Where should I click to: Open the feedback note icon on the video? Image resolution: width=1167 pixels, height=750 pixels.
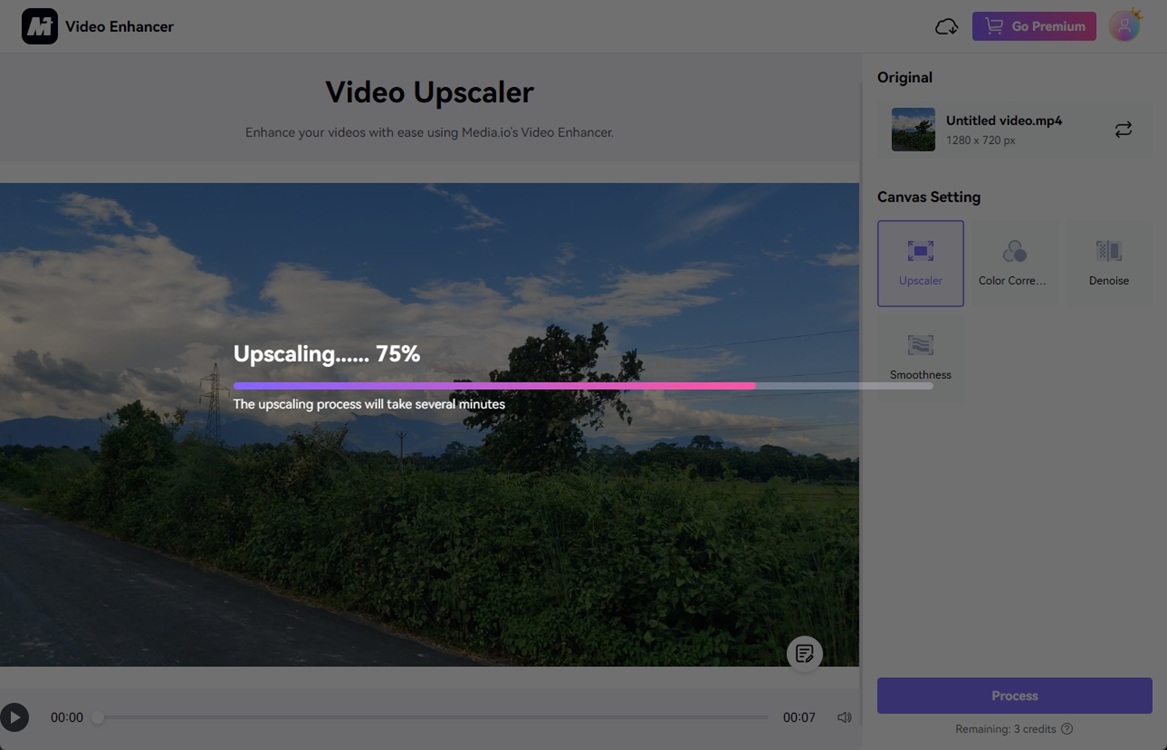pyautogui.click(x=805, y=653)
